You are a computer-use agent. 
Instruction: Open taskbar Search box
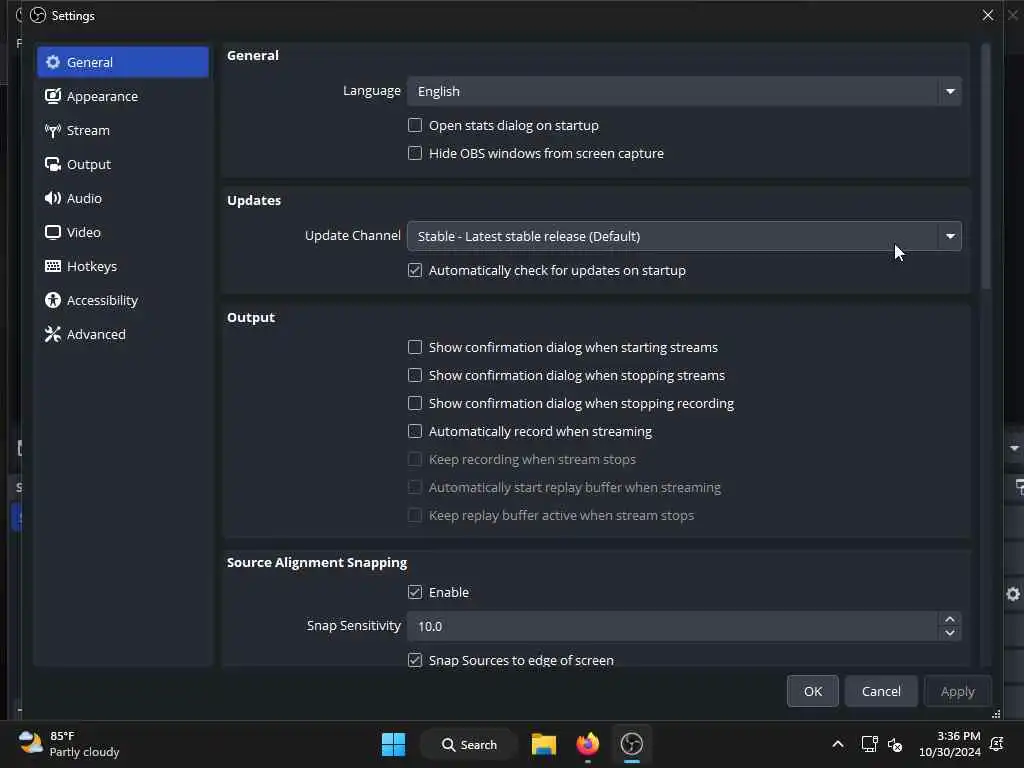click(469, 744)
